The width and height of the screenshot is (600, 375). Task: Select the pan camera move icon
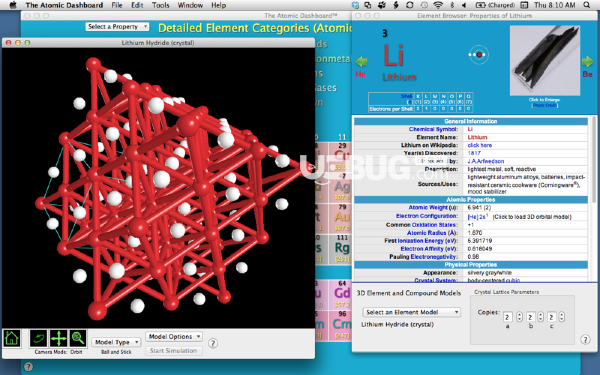pyautogui.click(x=58, y=338)
